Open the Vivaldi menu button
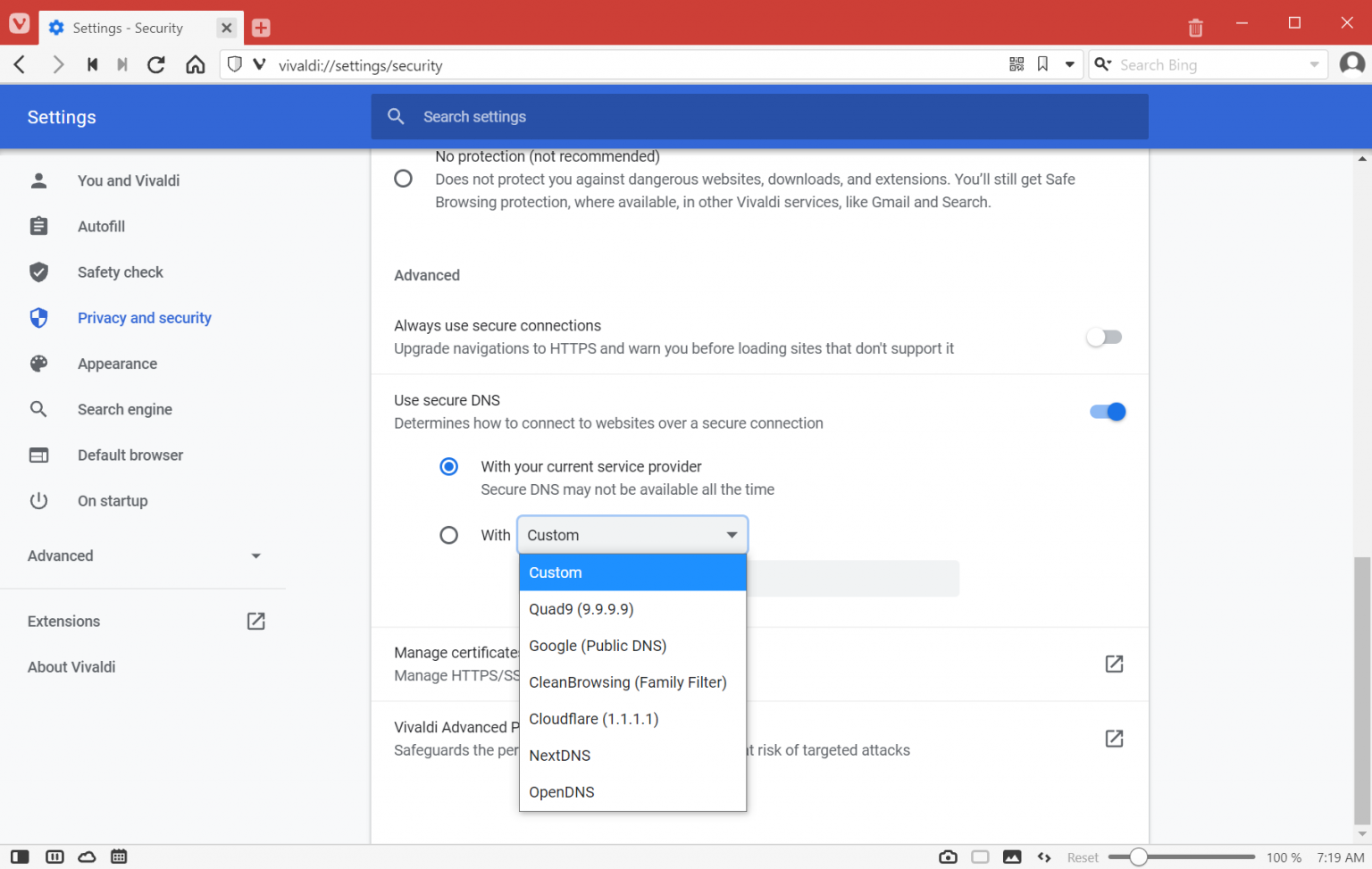The width and height of the screenshot is (1372, 869). click(18, 24)
